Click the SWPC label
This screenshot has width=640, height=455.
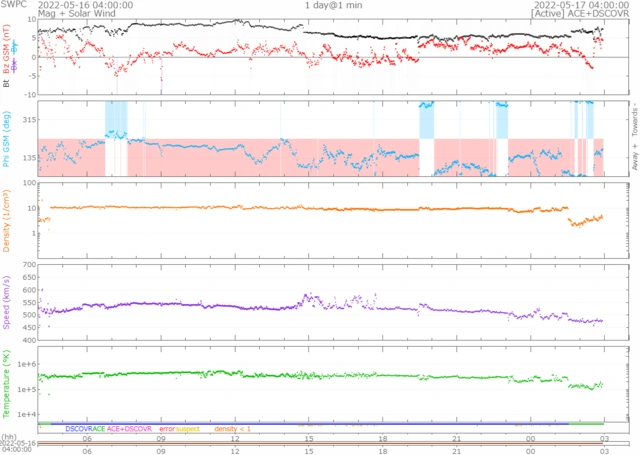(13, 4)
